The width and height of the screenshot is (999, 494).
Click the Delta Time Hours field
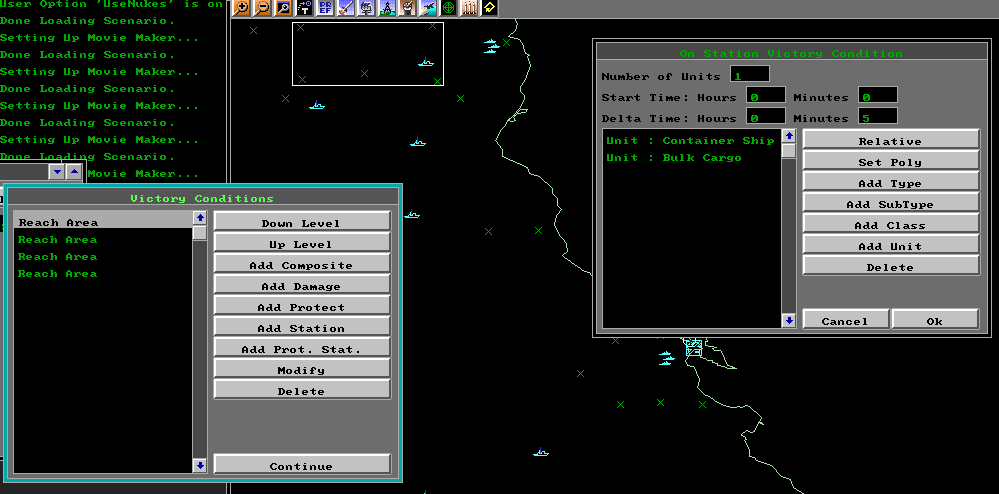point(766,117)
